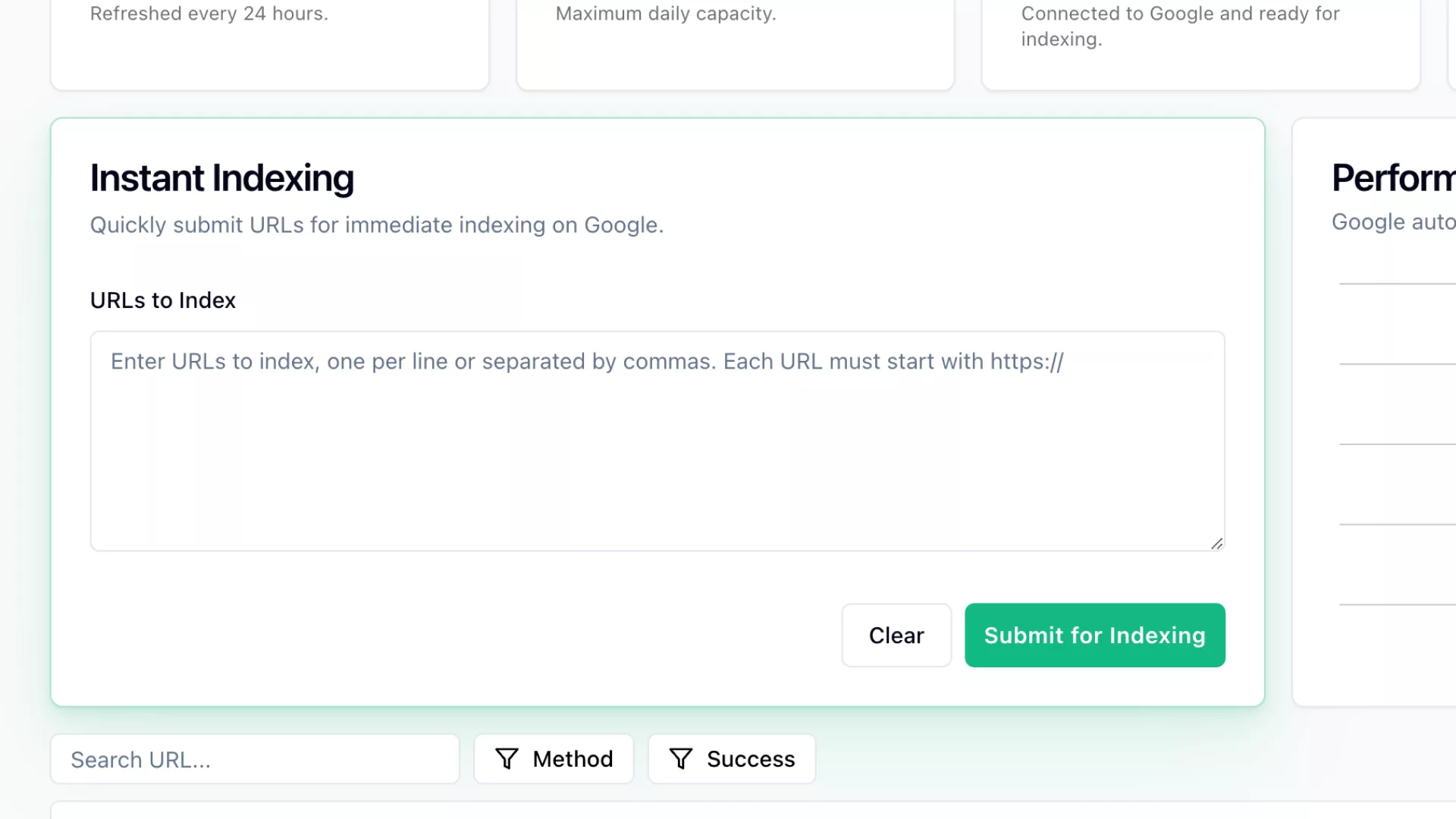1456x819 pixels.
Task: Click the Google auto subtitle text
Action: [1393, 222]
